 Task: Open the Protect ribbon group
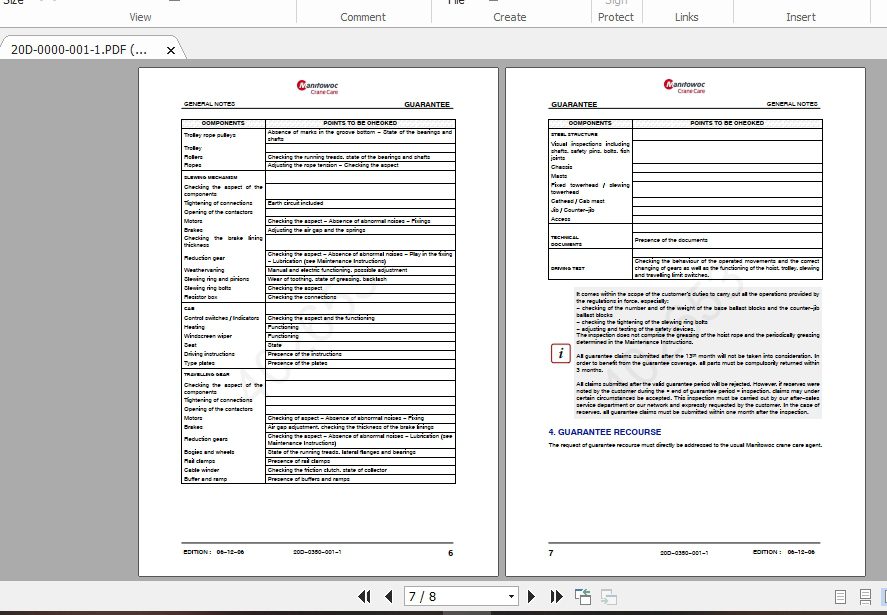[x=615, y=17]
